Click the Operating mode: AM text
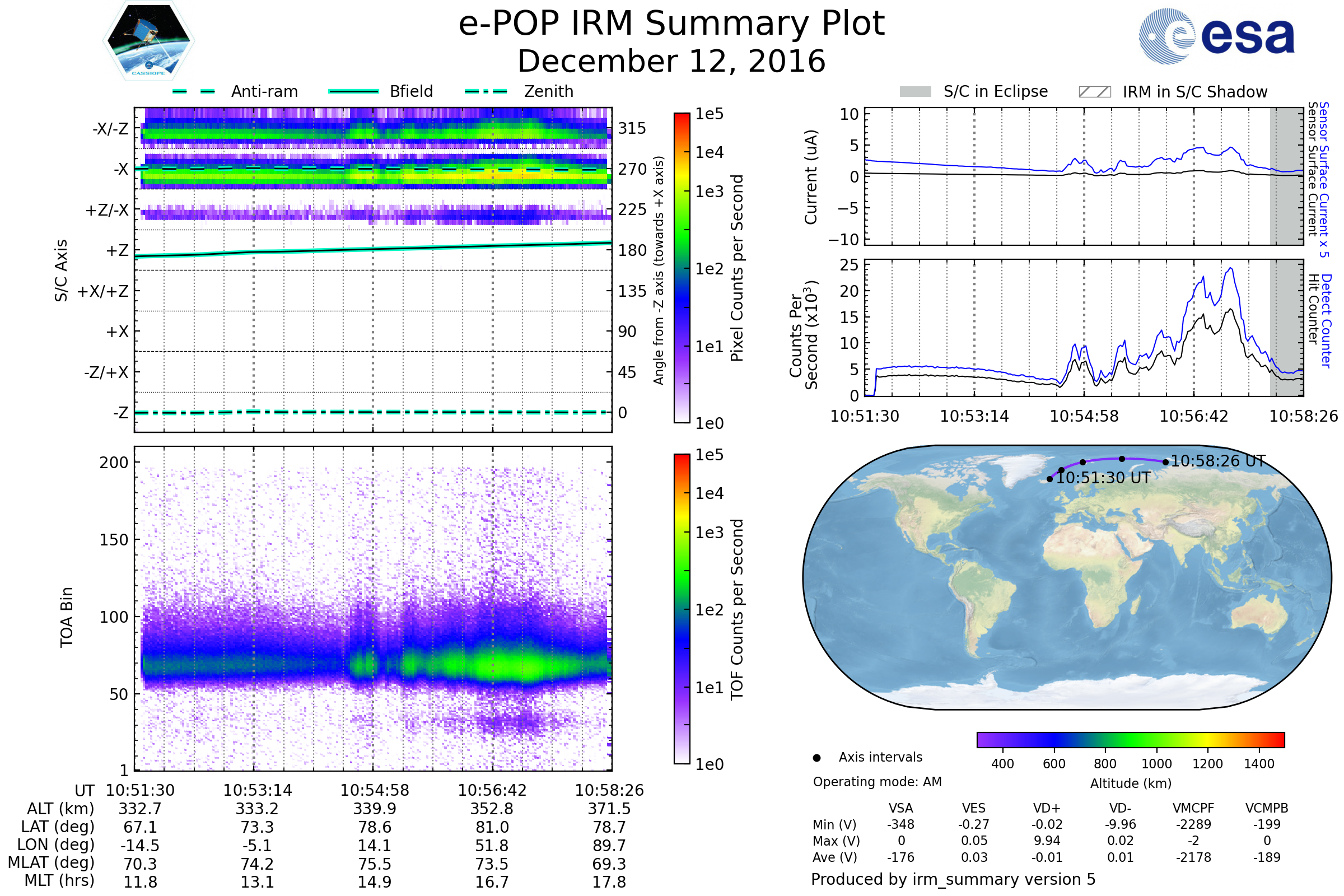1344x896 pixels. click(x=877, y=782)
